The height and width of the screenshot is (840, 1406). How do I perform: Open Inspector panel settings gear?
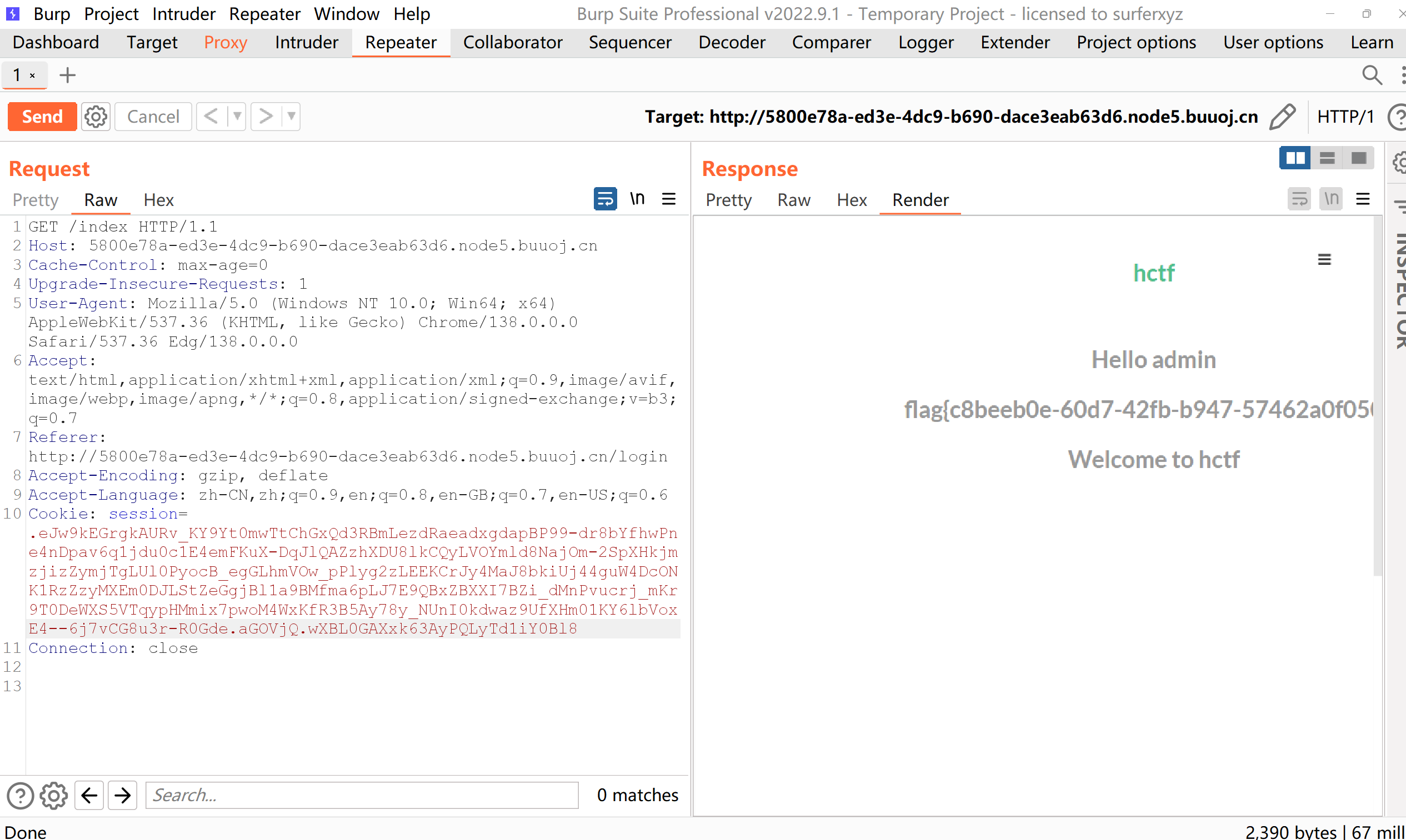pos(1399,163)
